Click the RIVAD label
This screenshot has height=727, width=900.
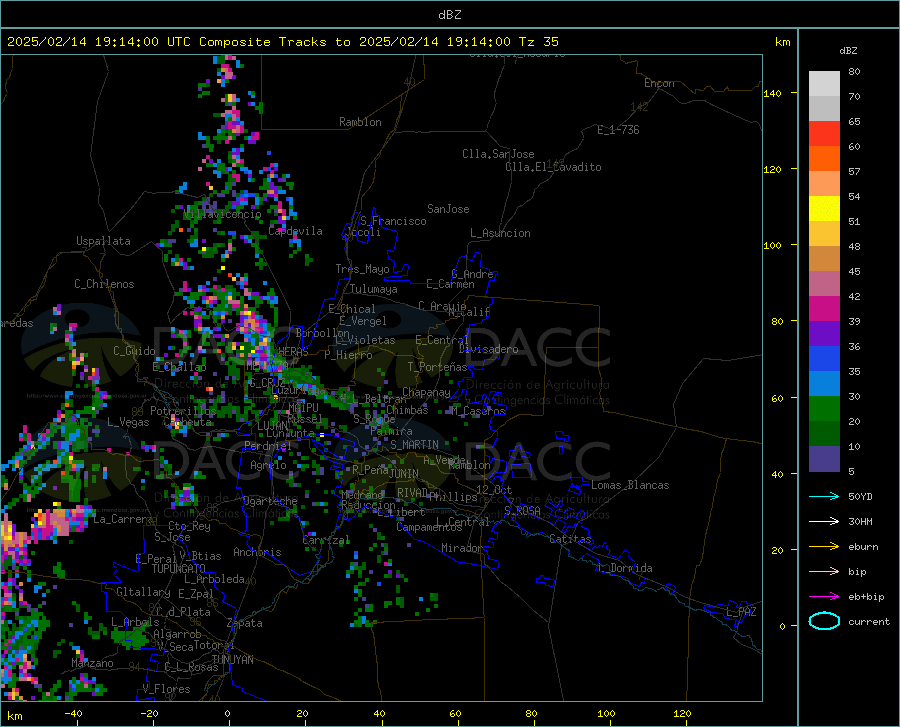tap(412, 493)
